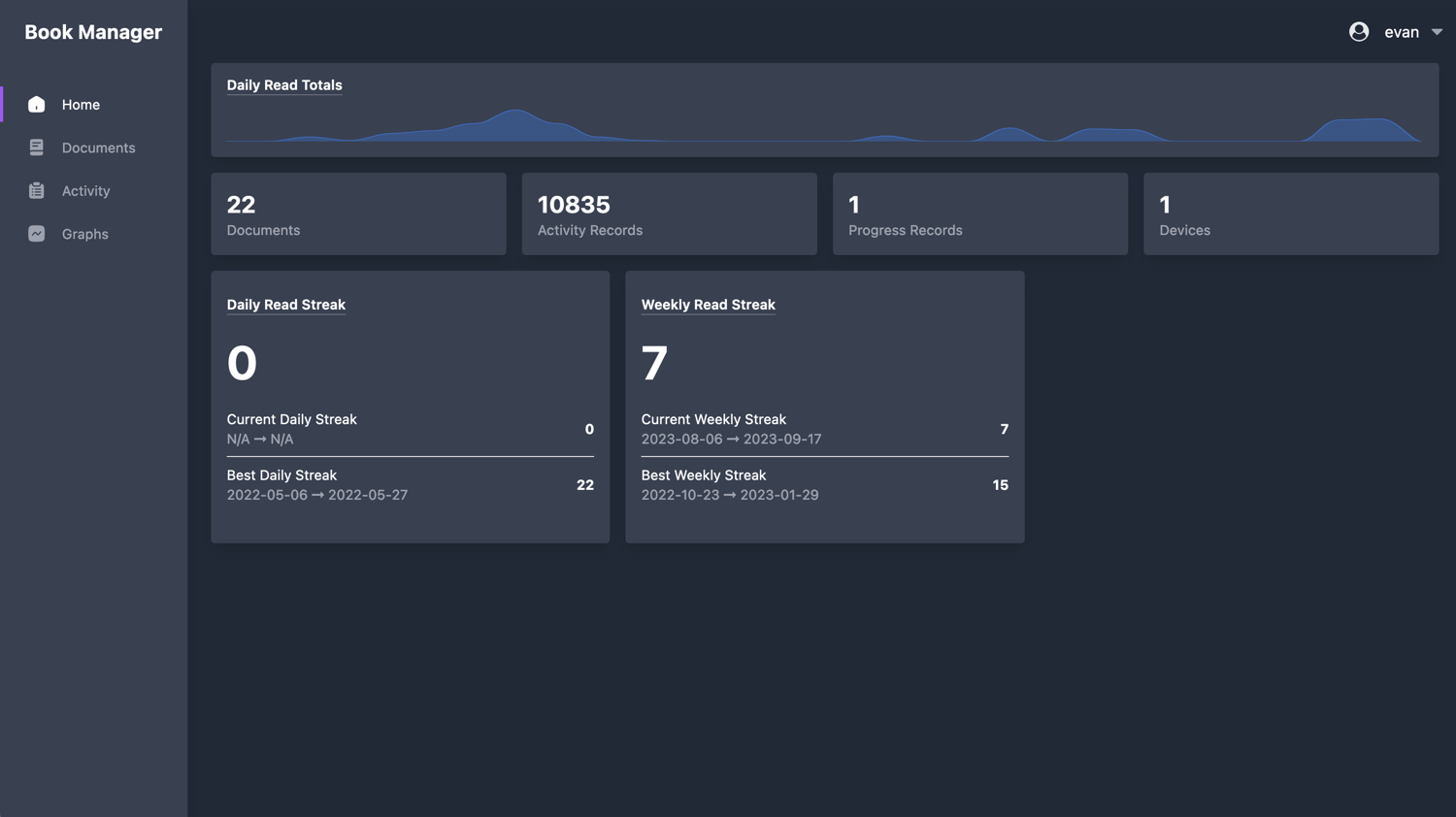Click the Home icon in sidebar
Viewport: 1456px width, 817px height.
click(36, 105)
